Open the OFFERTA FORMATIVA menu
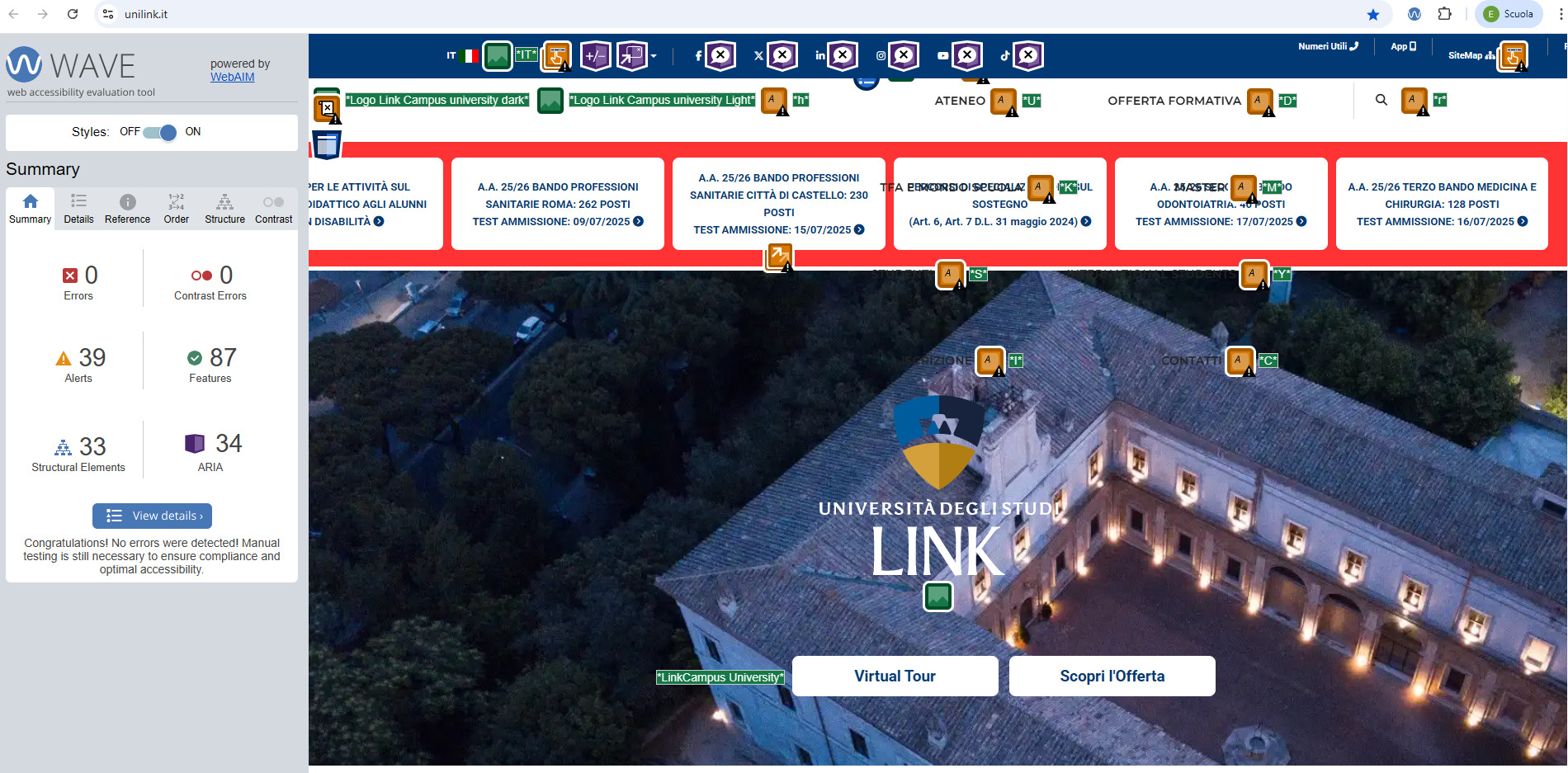The image size is (1568, 773). click(x=1174, y=101)
